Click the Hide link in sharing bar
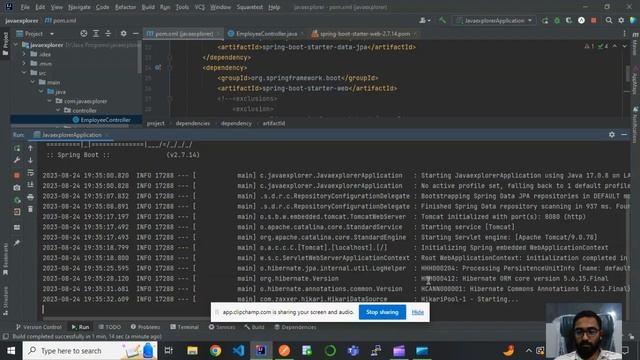This screenshot has height=360, width=640. pyautogui.click(x=418, y=312)
